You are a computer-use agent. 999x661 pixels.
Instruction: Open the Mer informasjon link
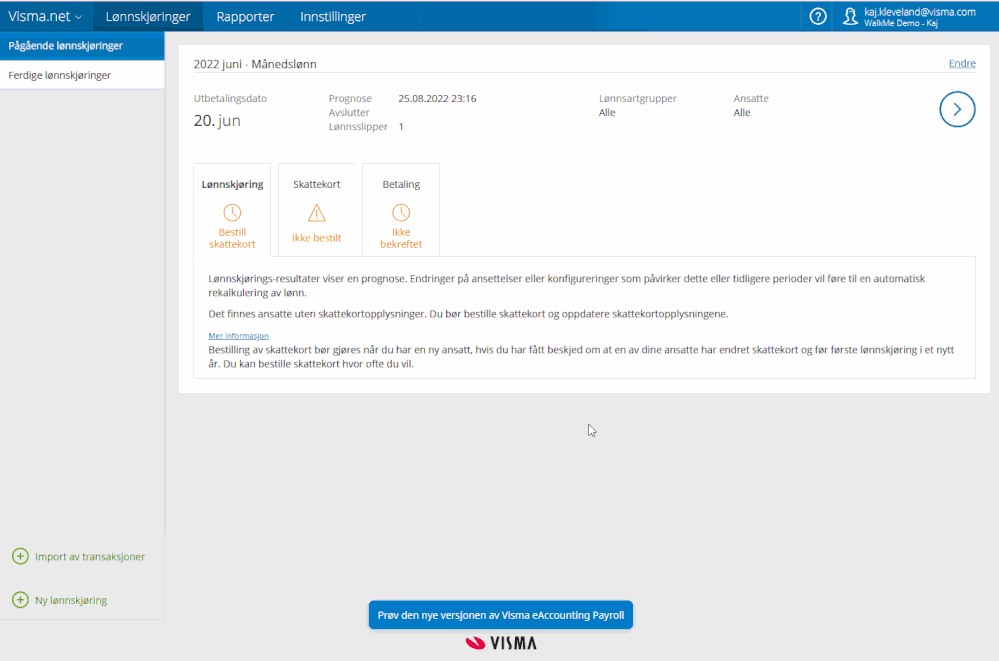[238, 335]
